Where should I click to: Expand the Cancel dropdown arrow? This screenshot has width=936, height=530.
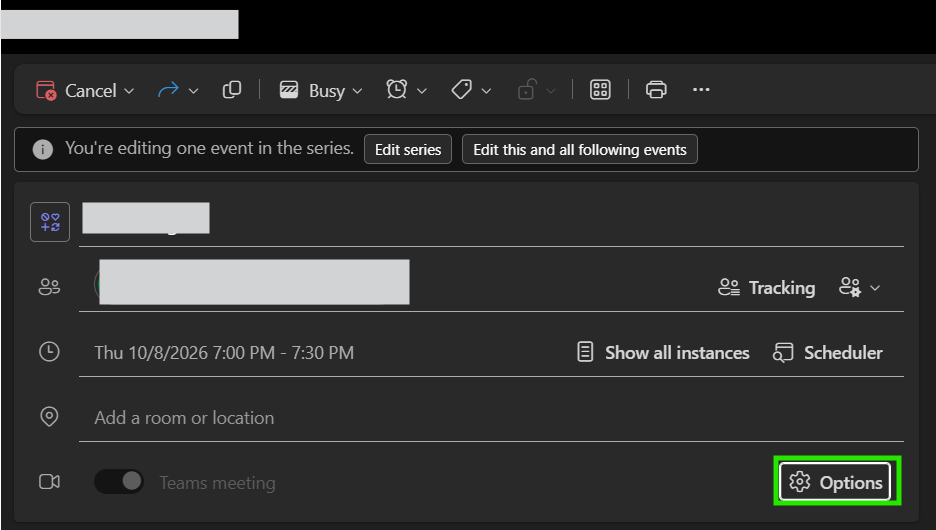coord(129,91)
